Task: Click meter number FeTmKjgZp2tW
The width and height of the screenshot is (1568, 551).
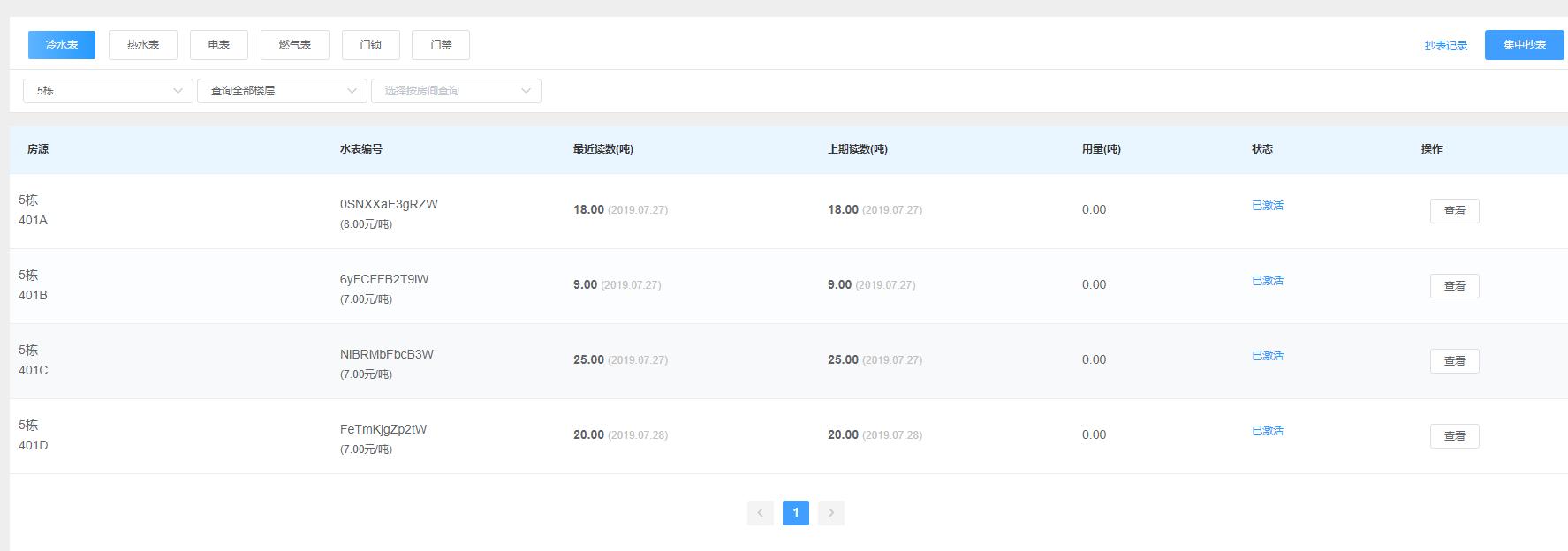Action: [x=383, y=429]
